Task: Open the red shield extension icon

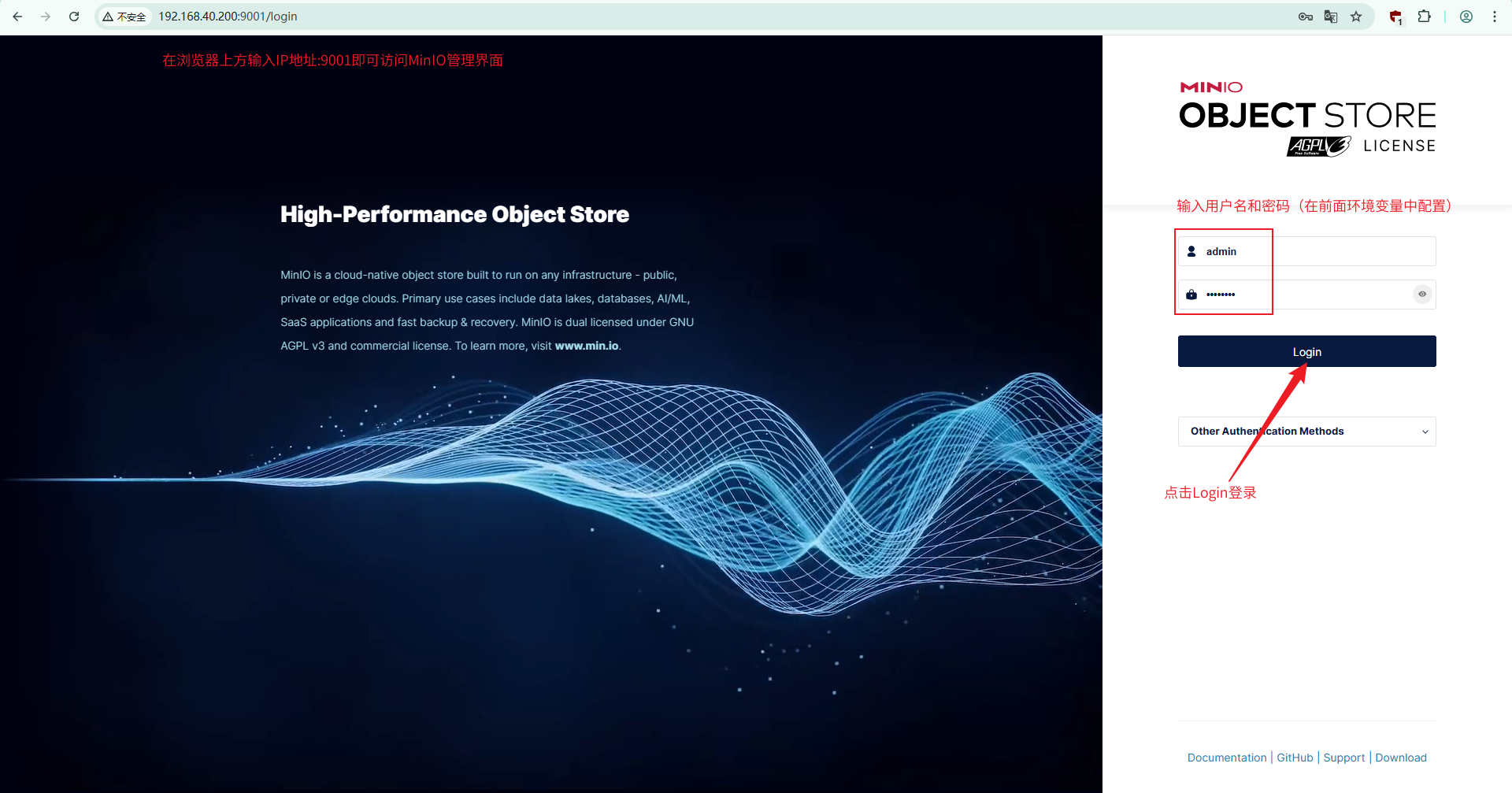Action: tap(1395, 17)
